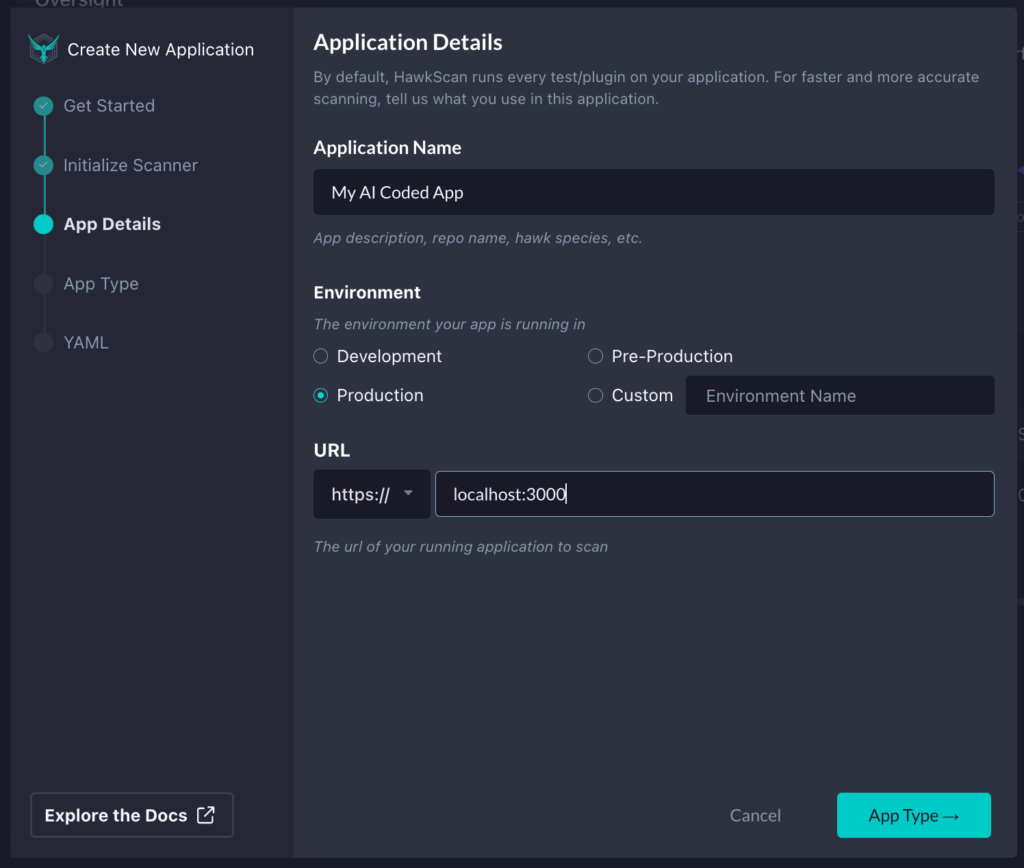Select the Custom environment radio button
1024x868 pixels.
pos(595,395)
